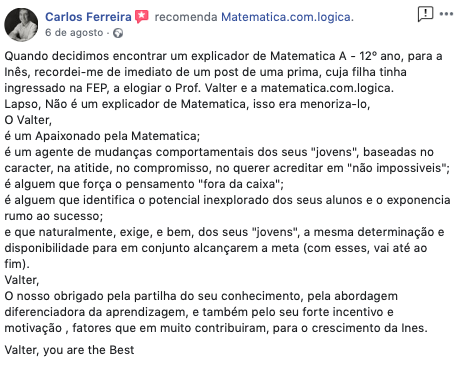The width and height of the screenshot is (456, 365).
Task: Click the standalone Valter, greeting line
Action: (x=22, y=280)
